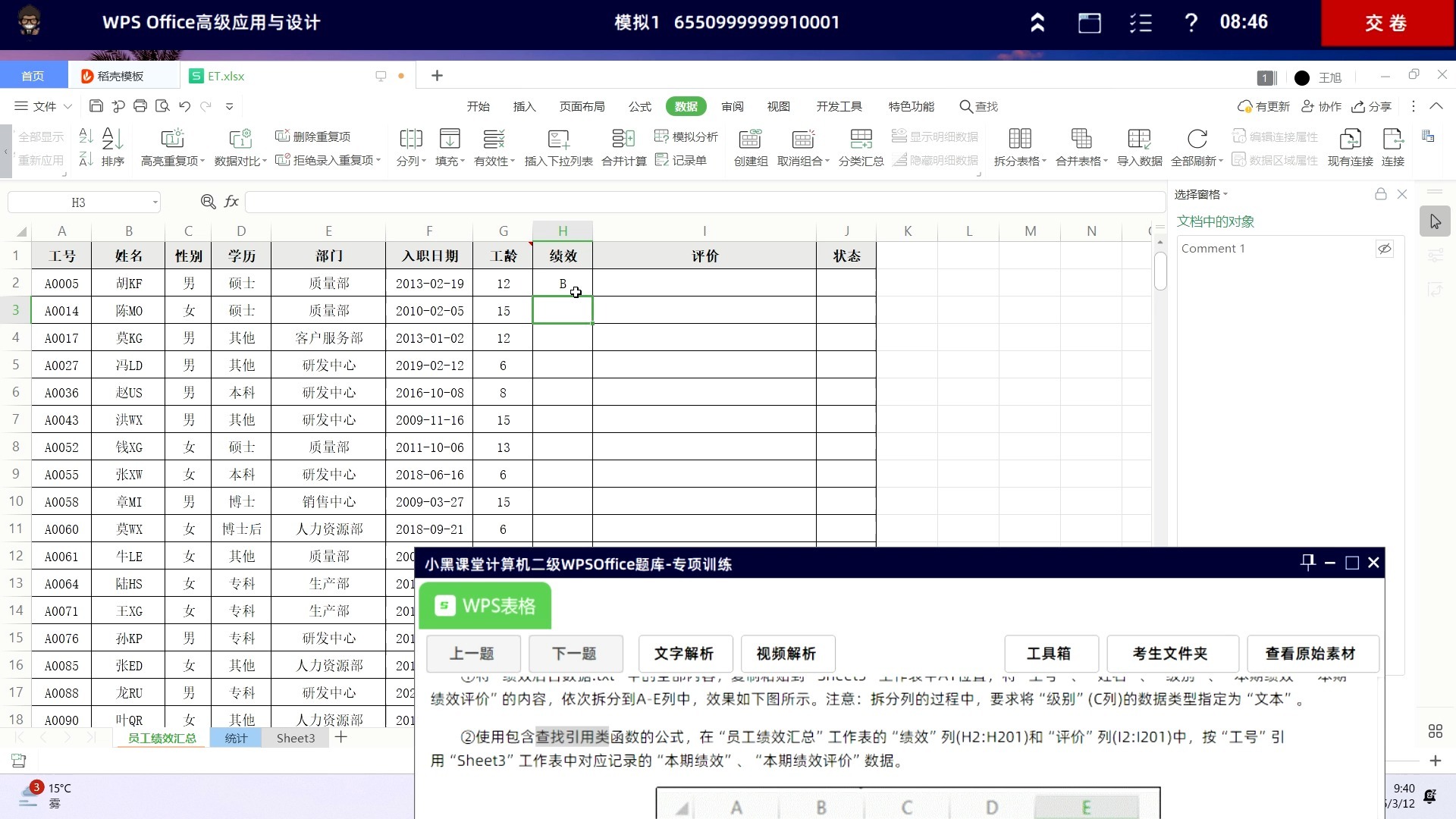This screenshot has width=1456, height=819.
Task: Expand the 文件 menu dropdown
Action: 67,106
